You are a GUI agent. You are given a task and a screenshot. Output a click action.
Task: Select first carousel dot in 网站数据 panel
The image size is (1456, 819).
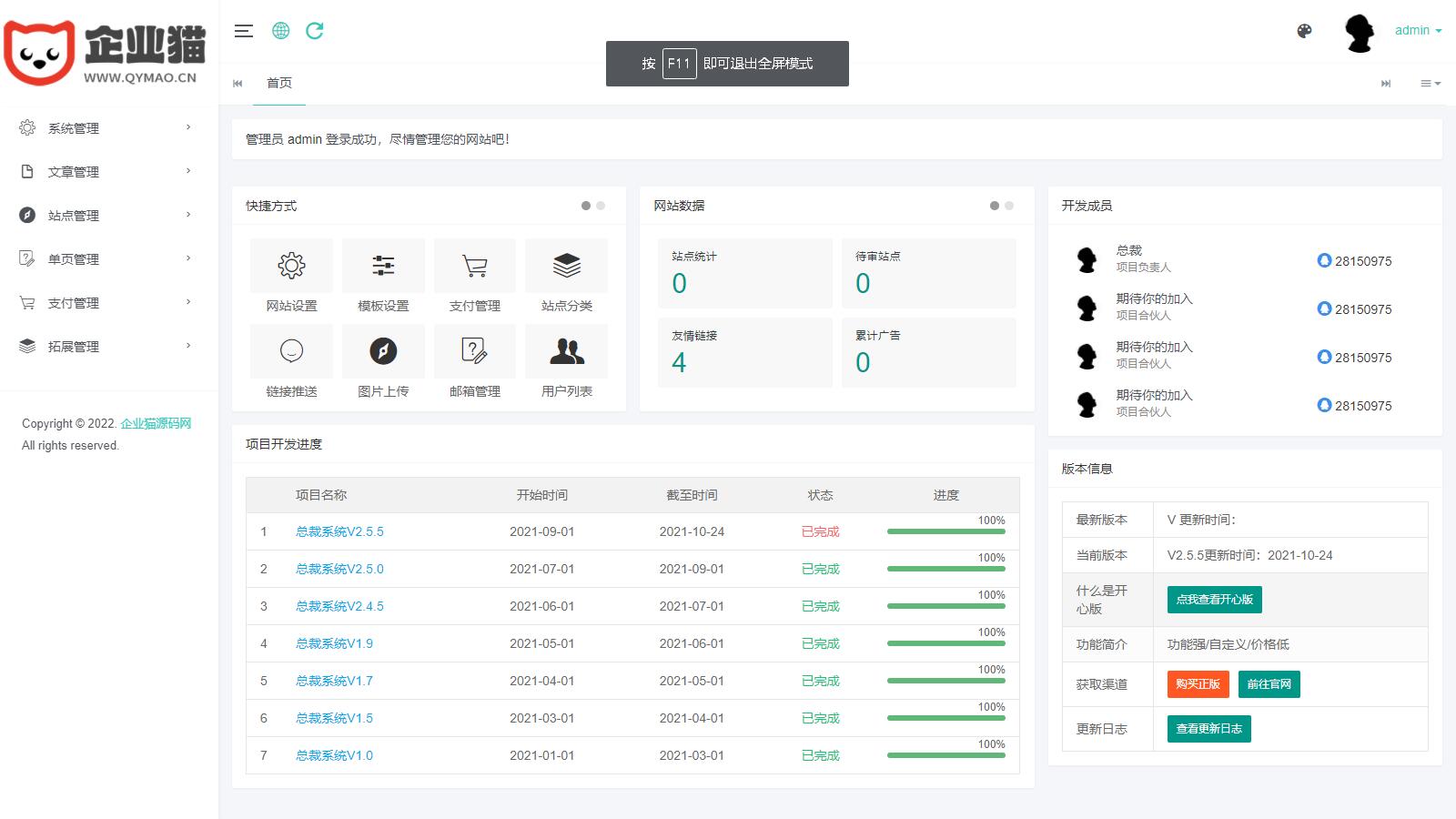click(x=995, y=206)
